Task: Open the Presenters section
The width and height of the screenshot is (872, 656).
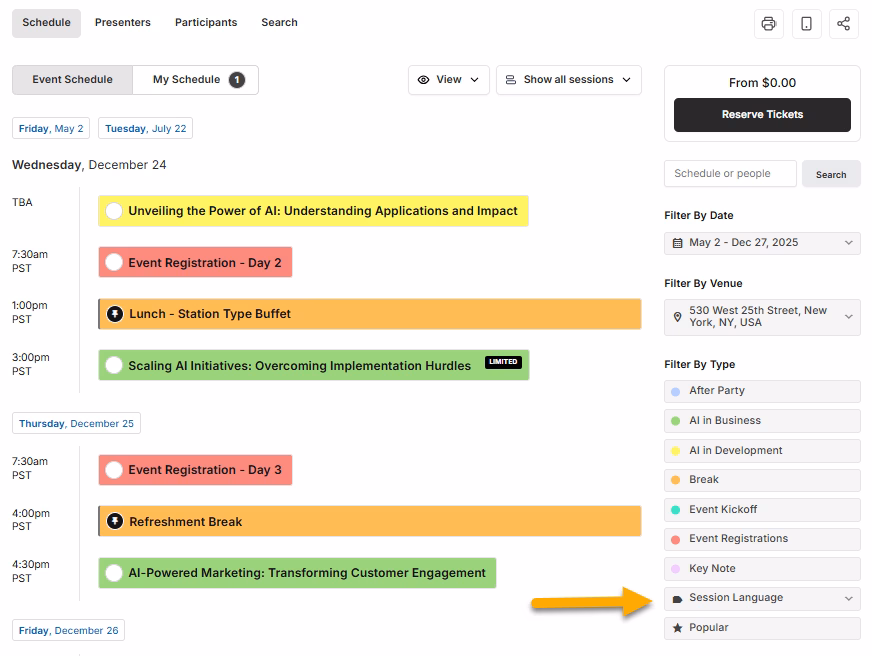Action: coord(122,22)
